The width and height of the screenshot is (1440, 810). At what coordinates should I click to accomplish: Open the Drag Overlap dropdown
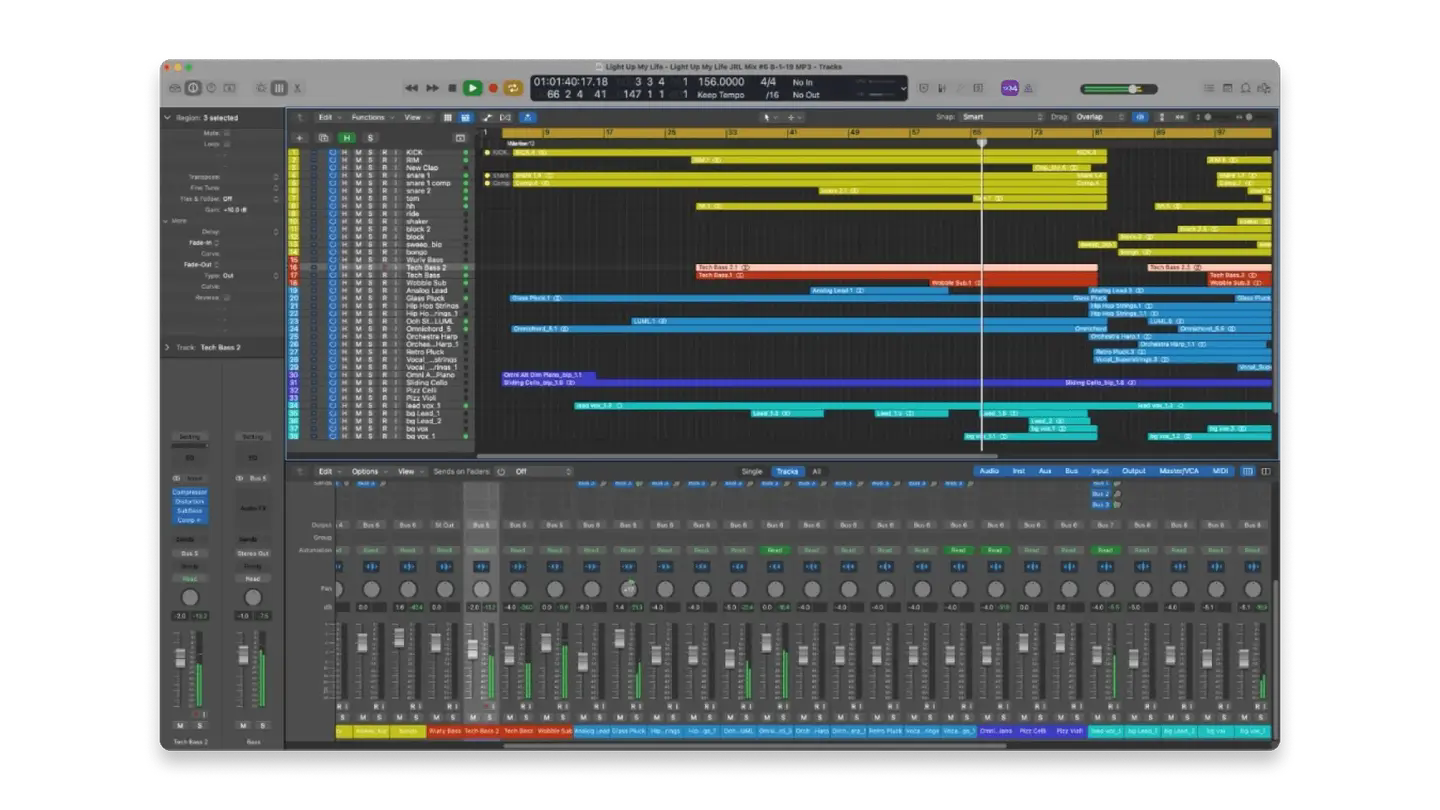pyautogui.click(x=1098, y=117)
